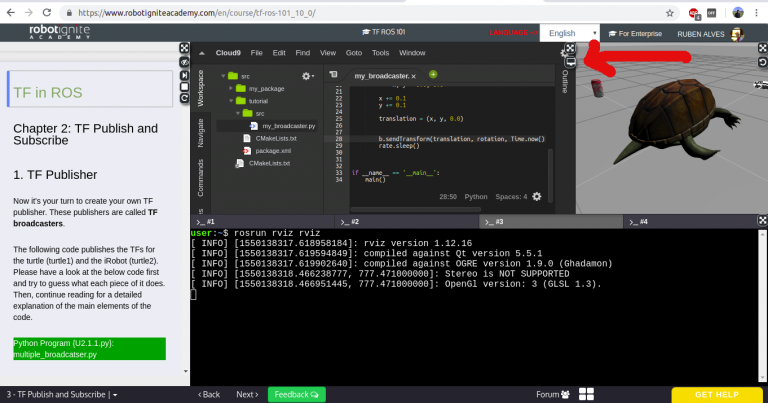Open the English language dropdown

[570, 33]
